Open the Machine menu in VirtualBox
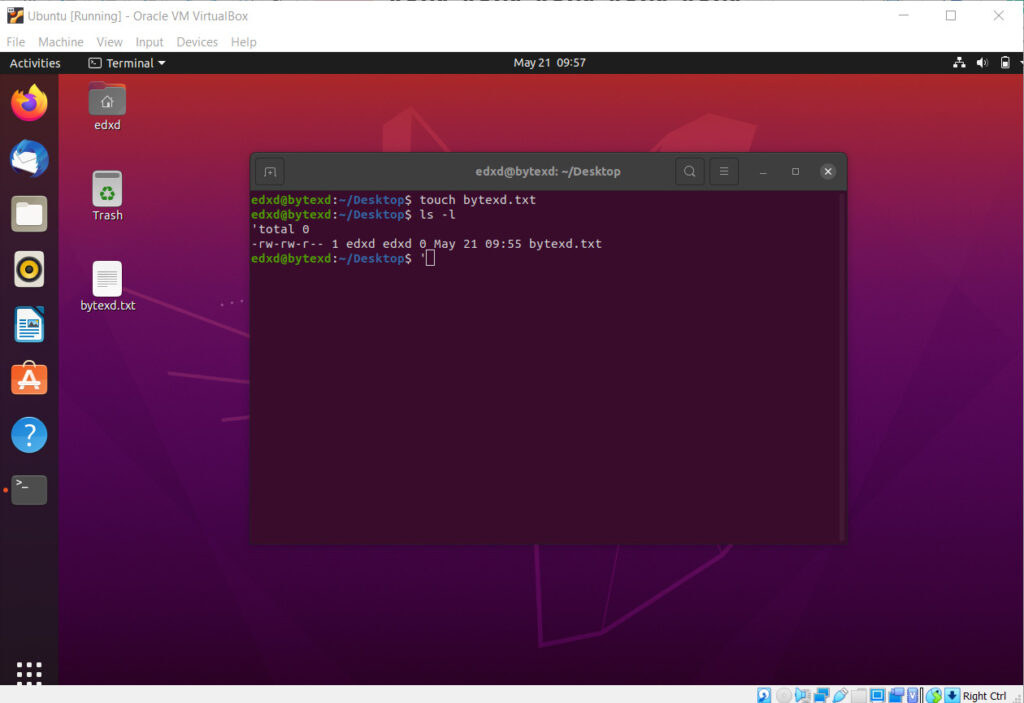The image size is (1024, 703). click(61, 42)
